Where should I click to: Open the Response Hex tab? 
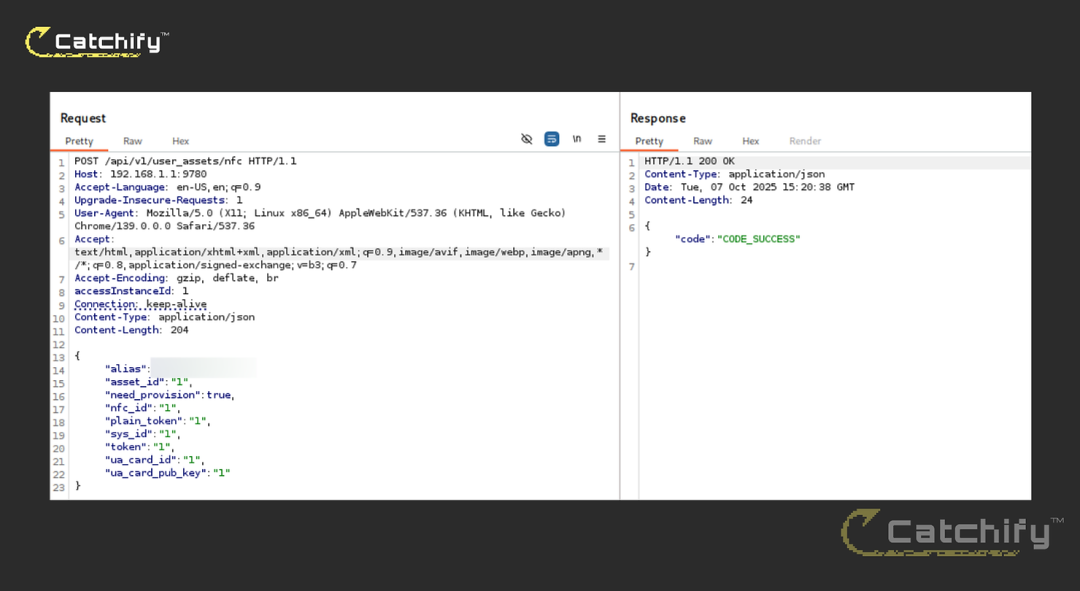pyautogui.click(x=751, y=141)
